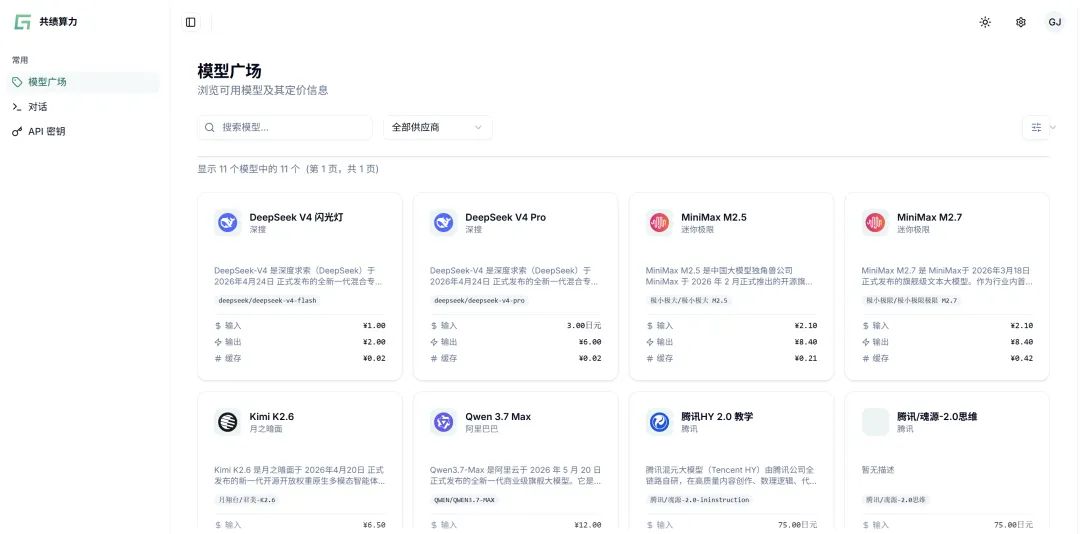This screenshot has height=534, width=1080.
Task: Toggle the sidebar collapse icon
Action: (x=191, y=22)
